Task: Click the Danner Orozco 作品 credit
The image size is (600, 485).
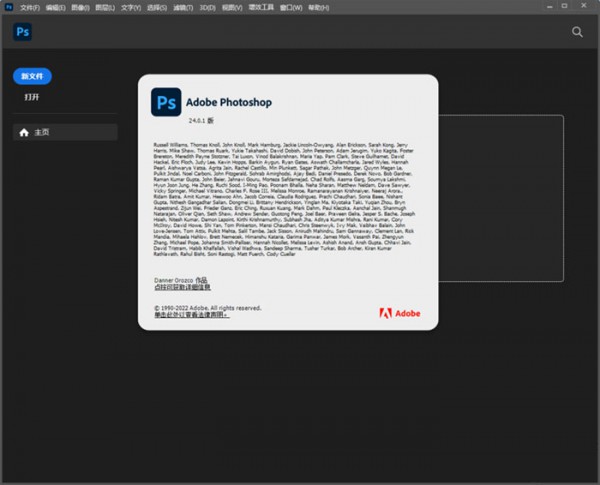Action: click(181, 280)
